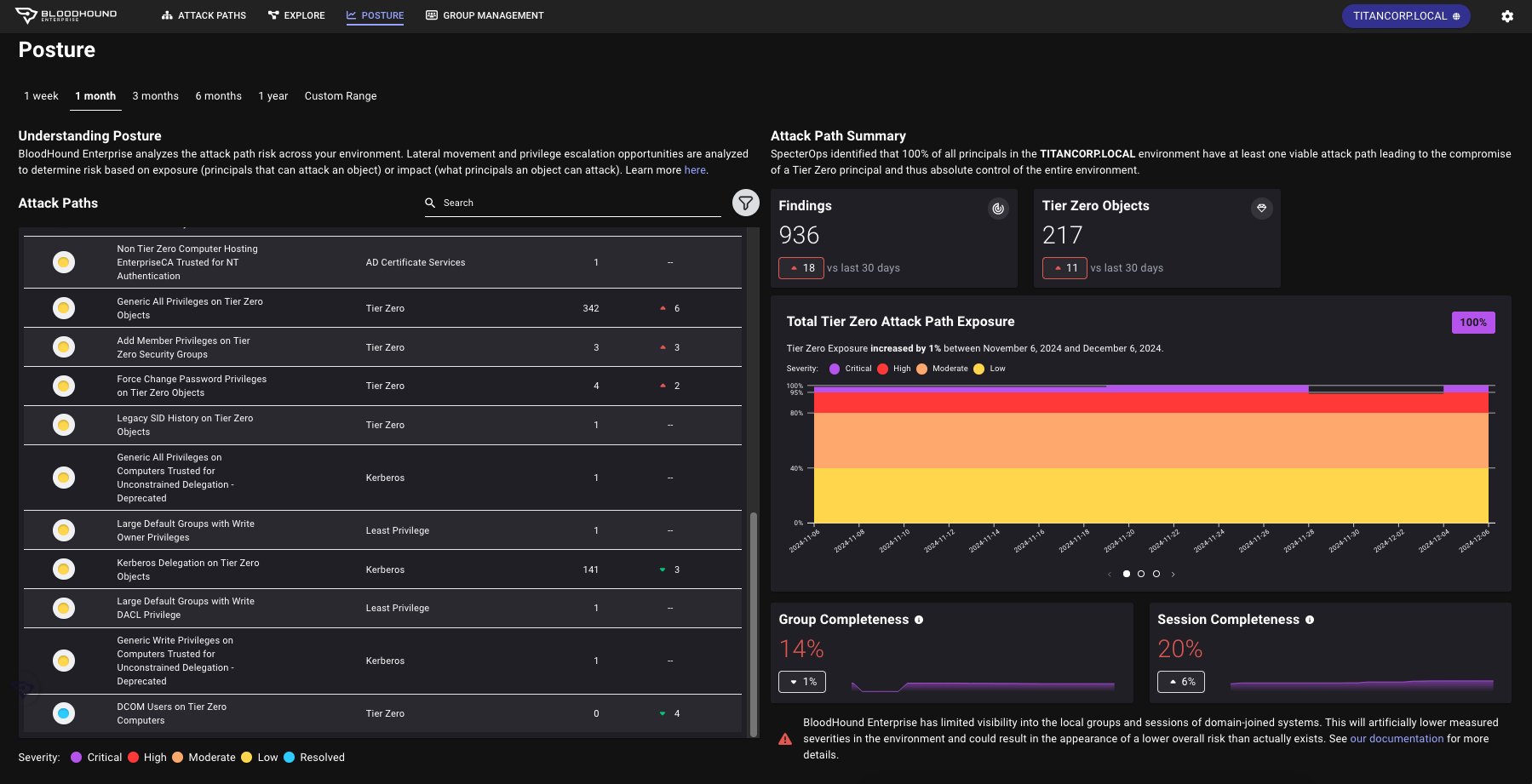Screen dimensions: 1532x784
Task: Click the Kerberos Delegation severity icon
Action: (64, 569)
